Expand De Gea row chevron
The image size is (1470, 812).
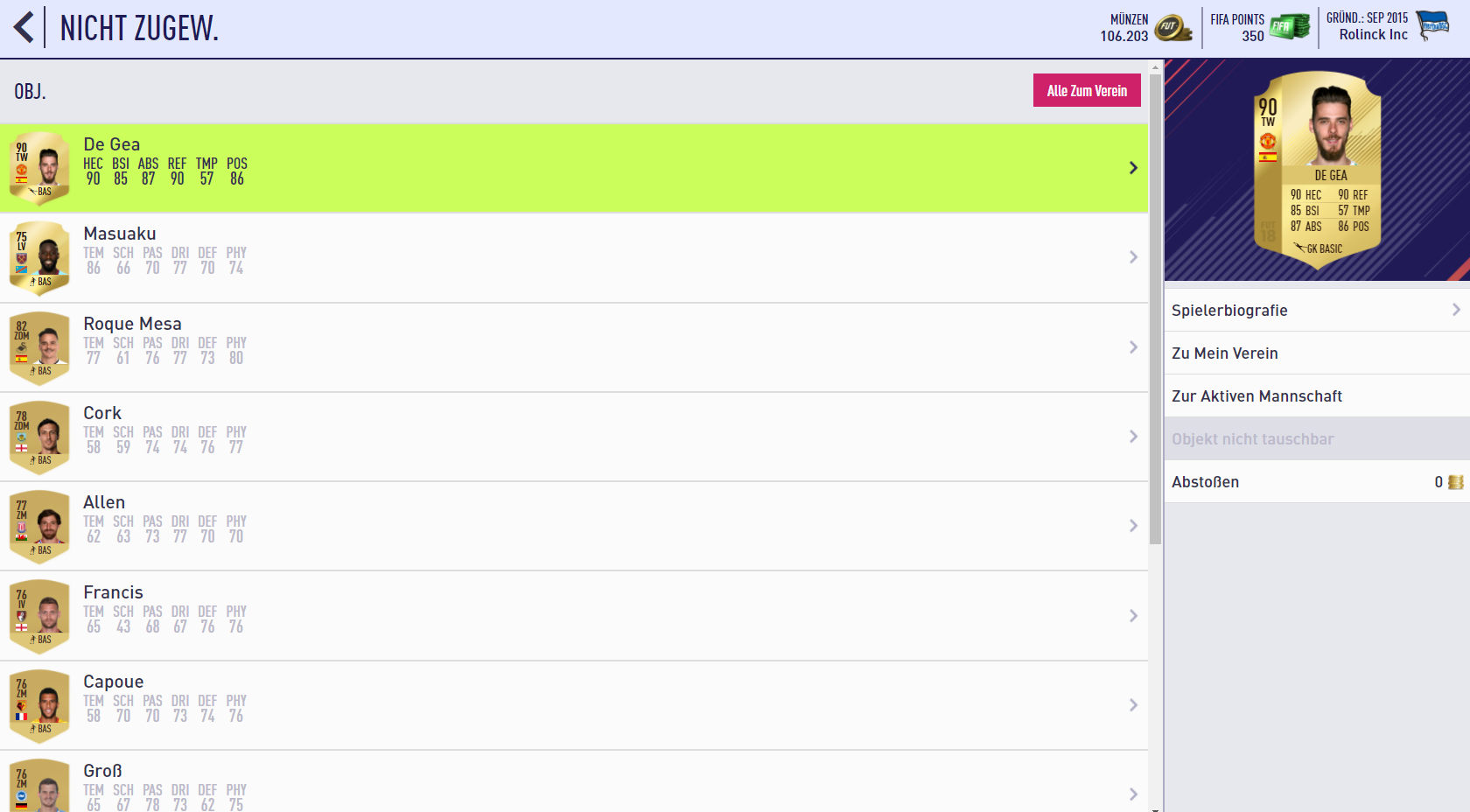coord(1133,168)
